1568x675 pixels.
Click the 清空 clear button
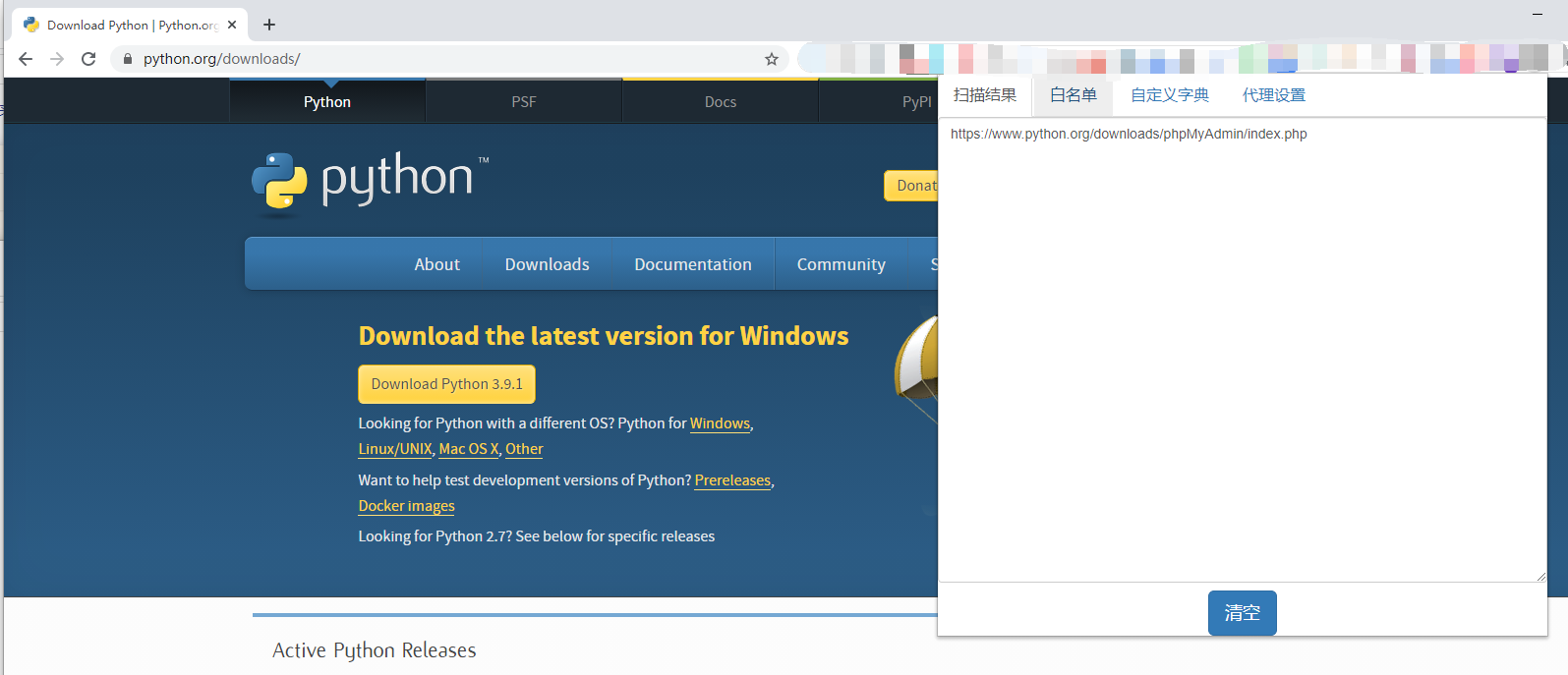coord(1243,613)
